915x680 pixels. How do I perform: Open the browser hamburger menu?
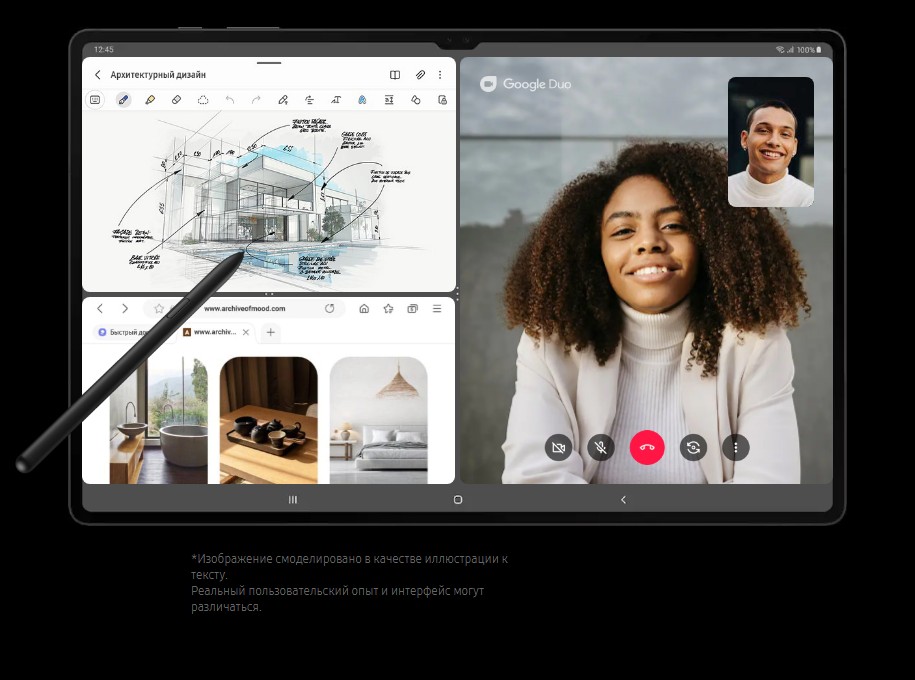(x=435, y=309)
